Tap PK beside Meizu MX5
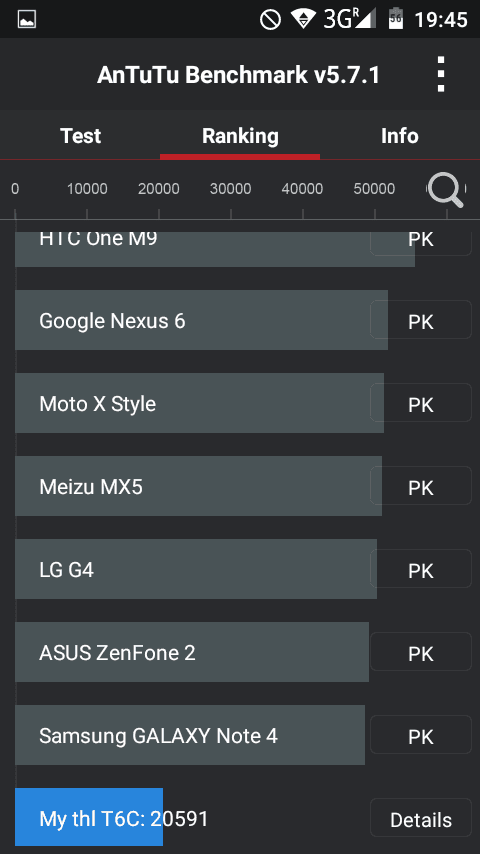This screenshot has width=480, height=854. [x=421, y=486]
